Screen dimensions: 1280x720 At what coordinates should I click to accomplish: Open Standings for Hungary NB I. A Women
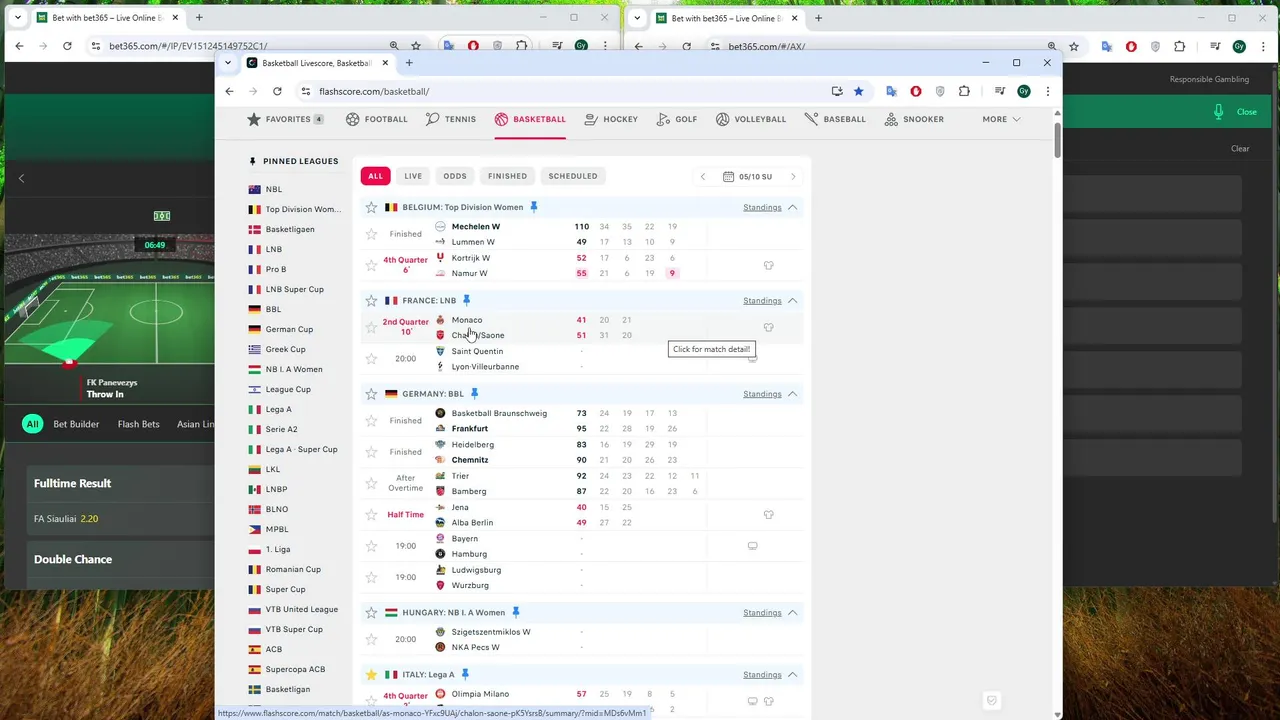pyautogui.click(x=762, y=612)
